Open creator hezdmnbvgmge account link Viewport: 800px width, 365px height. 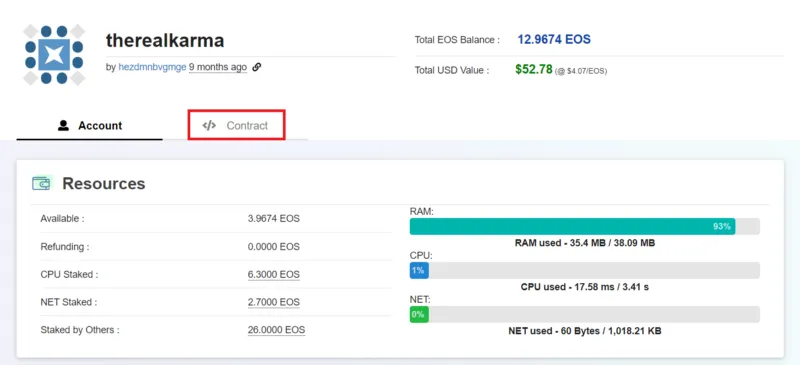click(152, 67)
